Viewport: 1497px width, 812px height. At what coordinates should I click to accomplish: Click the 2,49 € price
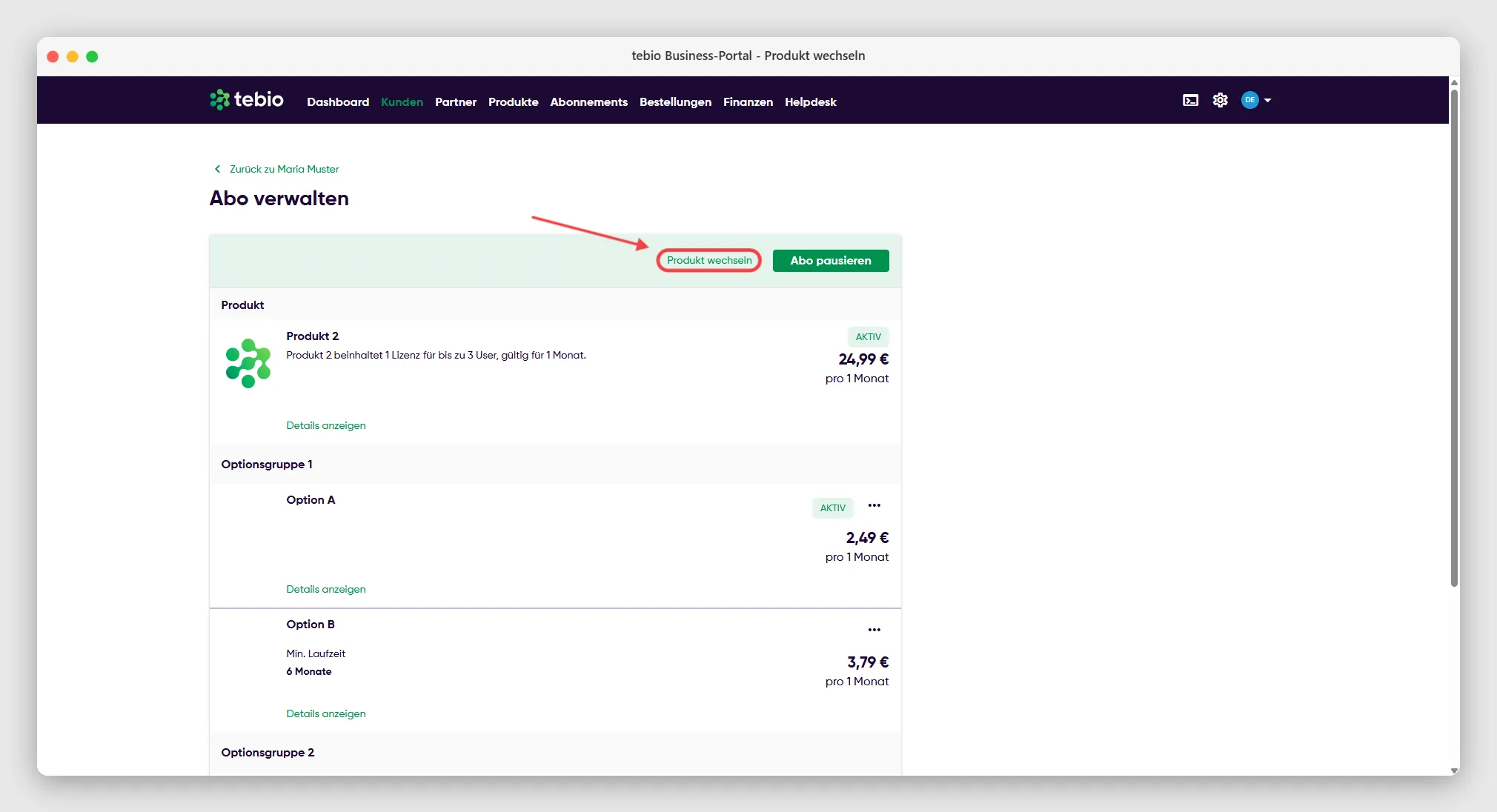[867, 538]
